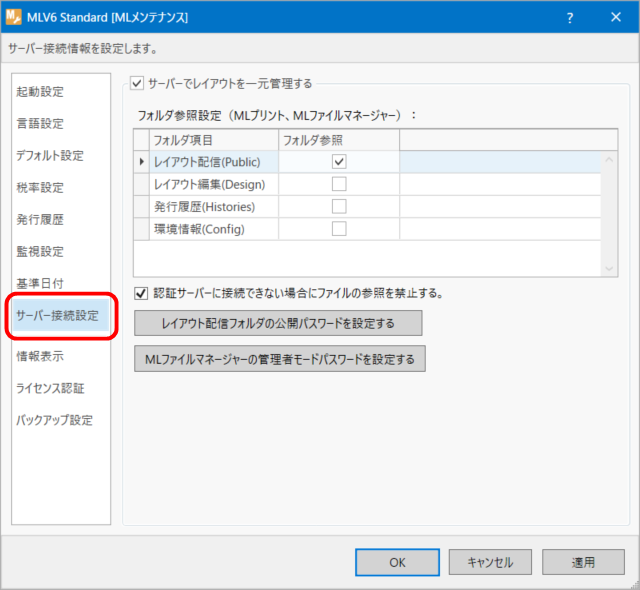The image size is (640, 590).
Task: Select デフォルト設定 in the sidebar
Action: point(50,155)
